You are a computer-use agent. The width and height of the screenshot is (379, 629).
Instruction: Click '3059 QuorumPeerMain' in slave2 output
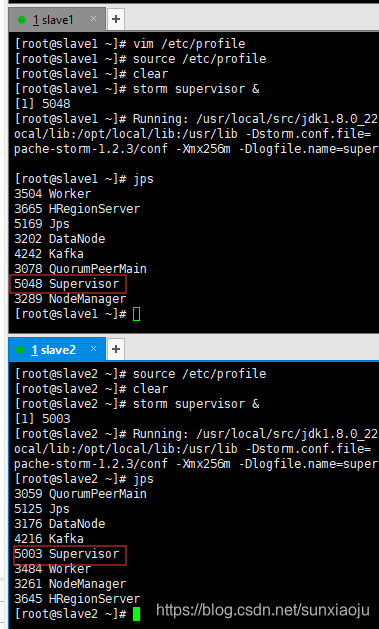[x=81, y=494]
